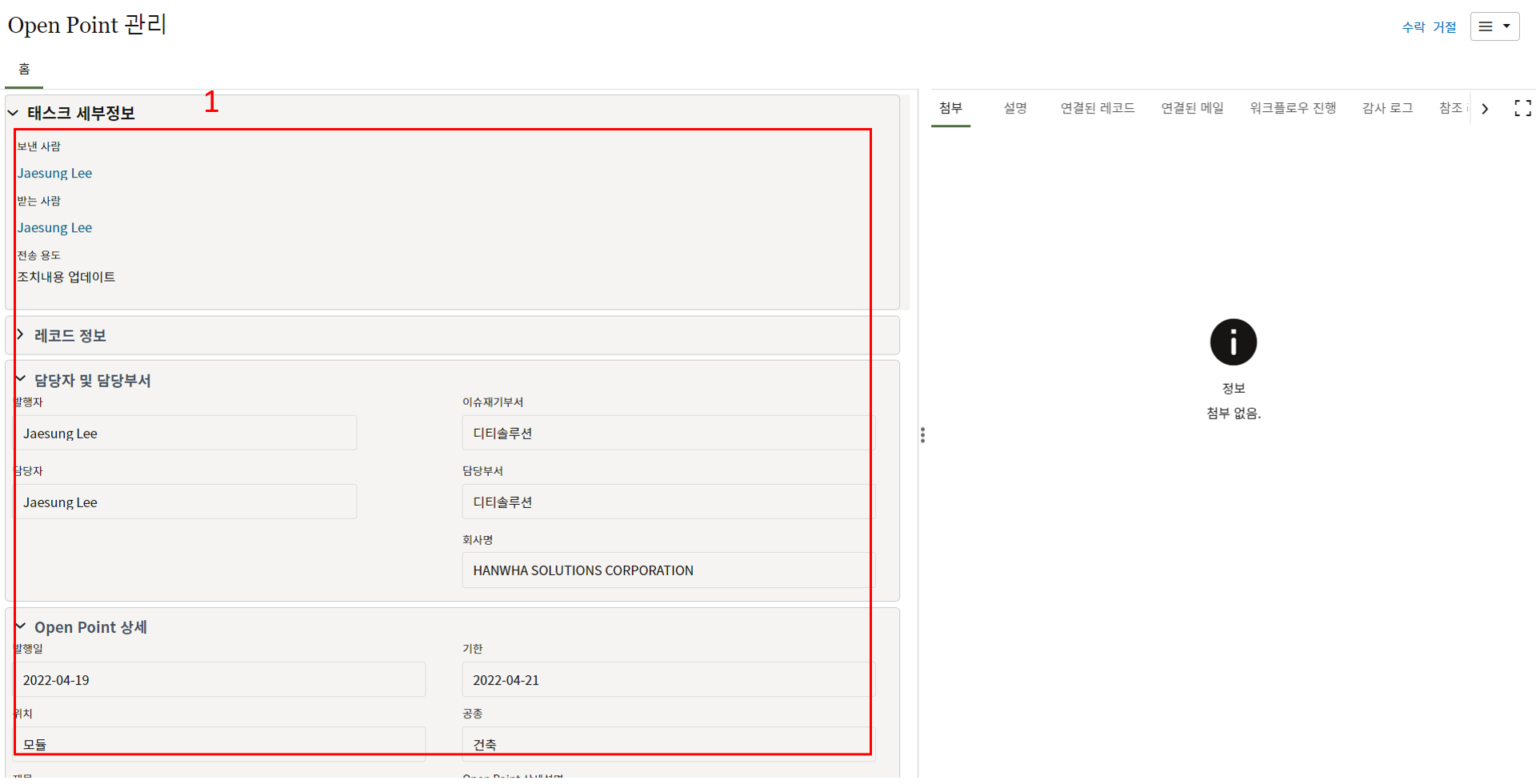The height and width of the screenshot is (784, 1536).
Task: Collapse the 태스크 세부정보 section
Action: pos(14,113)
